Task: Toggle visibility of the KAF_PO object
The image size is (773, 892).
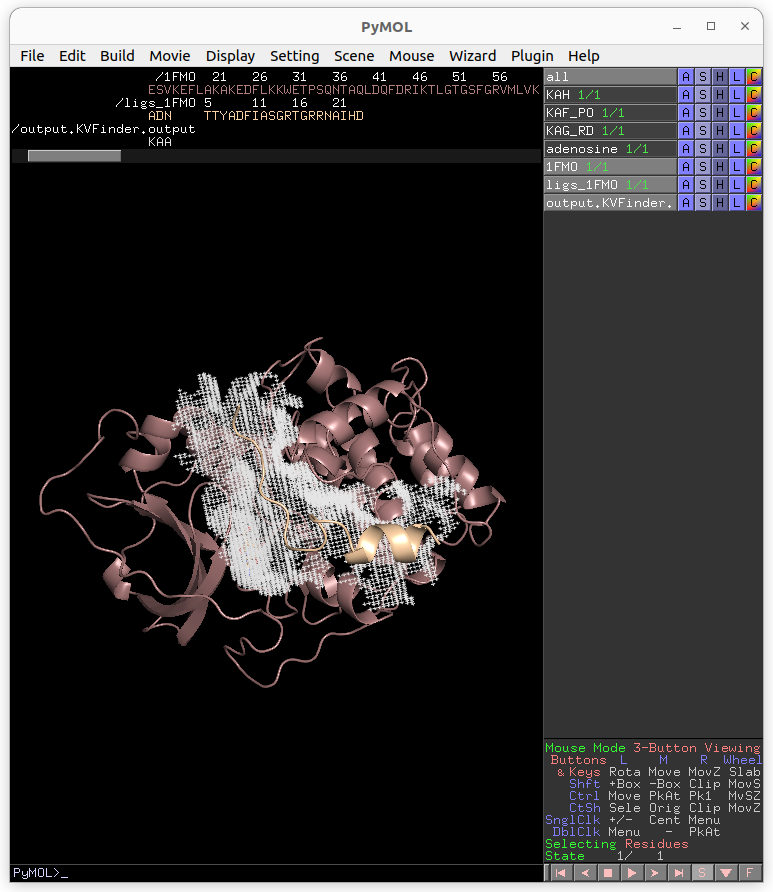Action: tap(610, 113)
